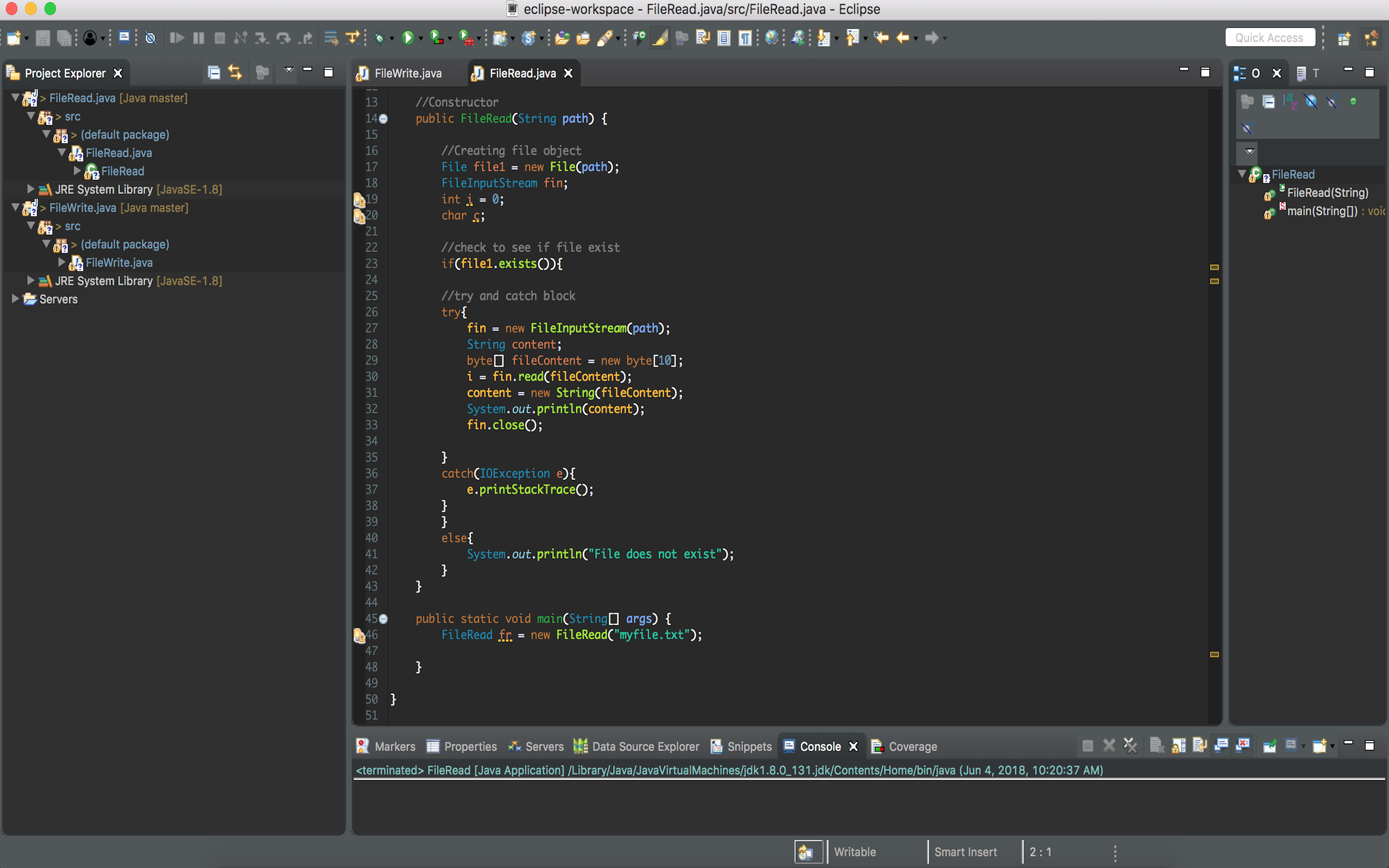Switch to the FileWrite.java editor tab
Image resolution: width=1389 pixels, height=868 pixels.
click(408, 73)
